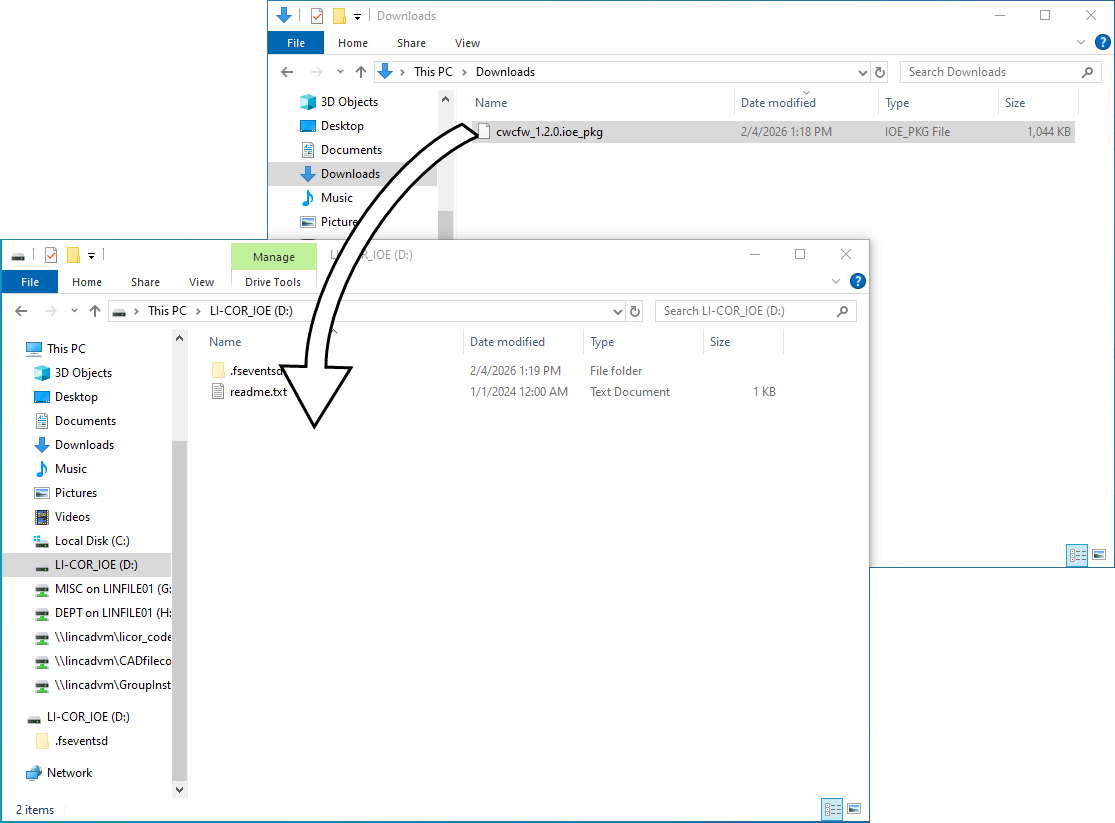The image size is (1115, 823).
Task: Open the View tab in Downloads window
Action: (x=467, y=43)
